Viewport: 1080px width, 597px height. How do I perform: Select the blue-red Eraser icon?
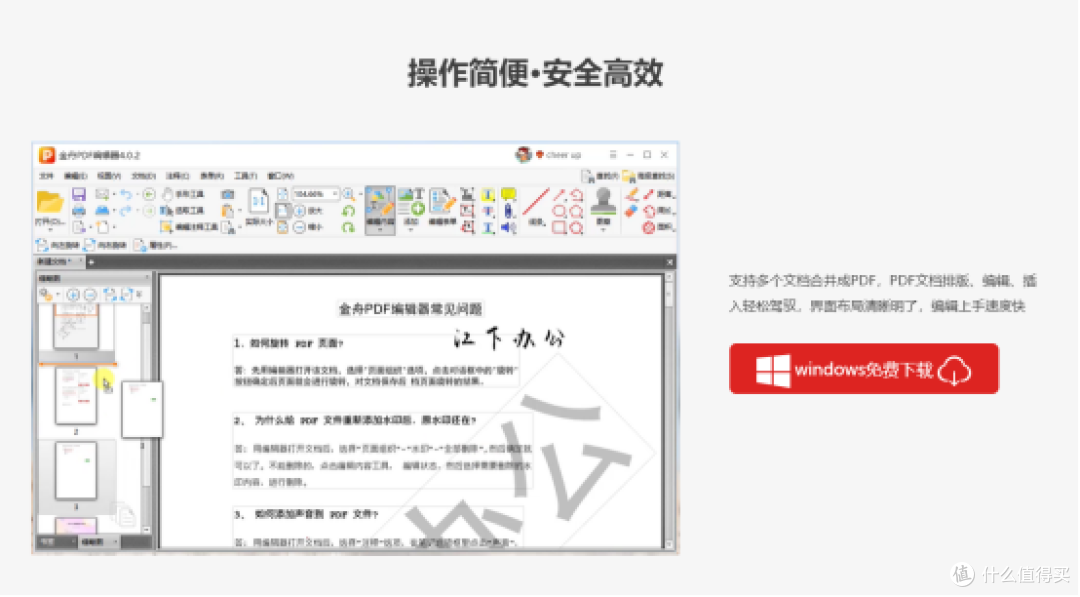pos(631,211)
